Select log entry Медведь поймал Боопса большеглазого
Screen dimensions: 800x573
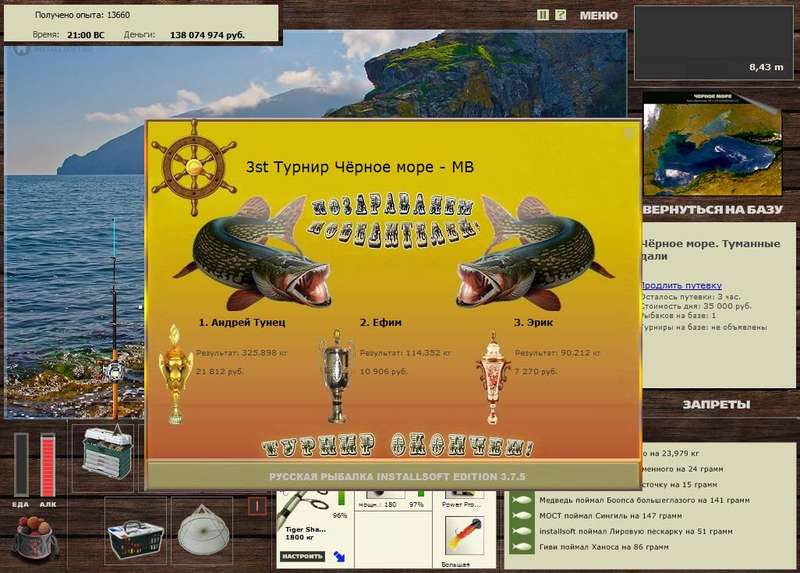coord(644,501)
